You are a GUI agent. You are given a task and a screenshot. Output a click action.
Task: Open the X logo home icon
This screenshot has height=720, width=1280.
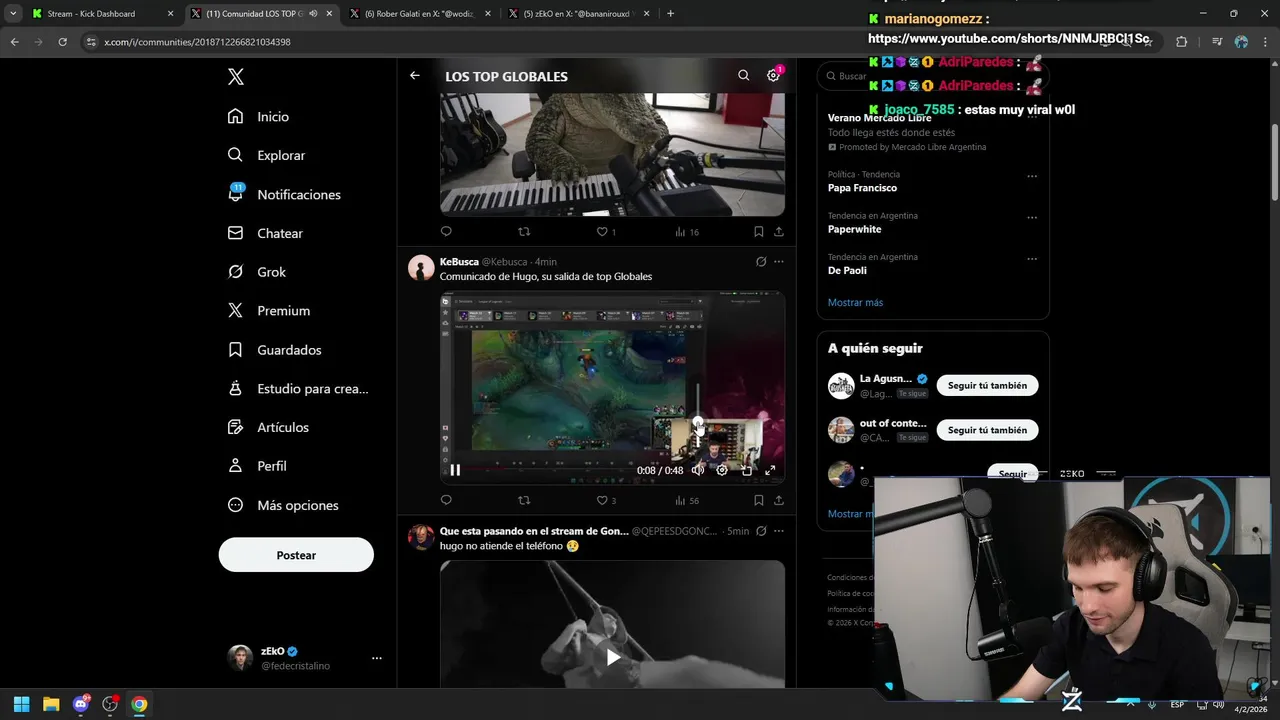(x=235, y=77)
